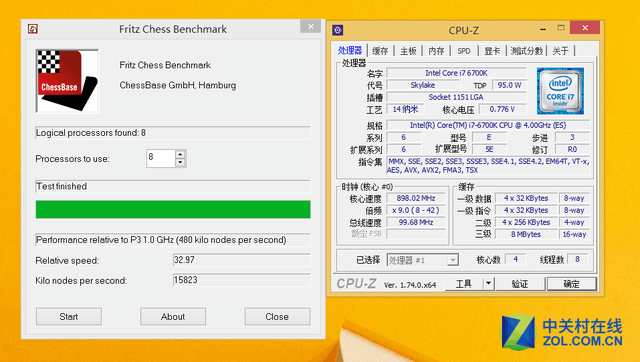This screenshot has height=362, width=640.
Task: Click the bus speed value 99.68 MHz
Action: (416, 222)
